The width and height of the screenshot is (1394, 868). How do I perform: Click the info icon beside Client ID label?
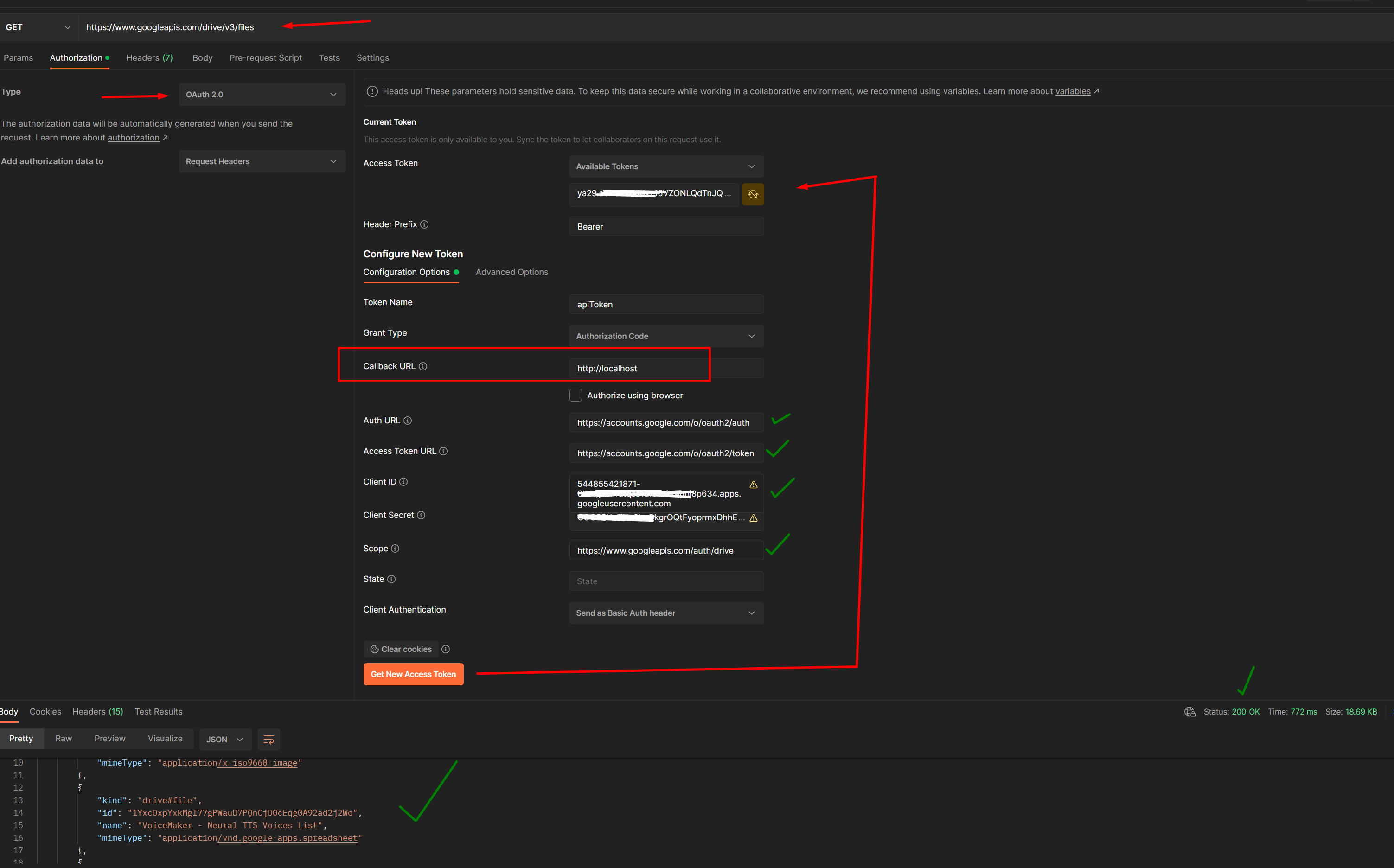(403, 482)
